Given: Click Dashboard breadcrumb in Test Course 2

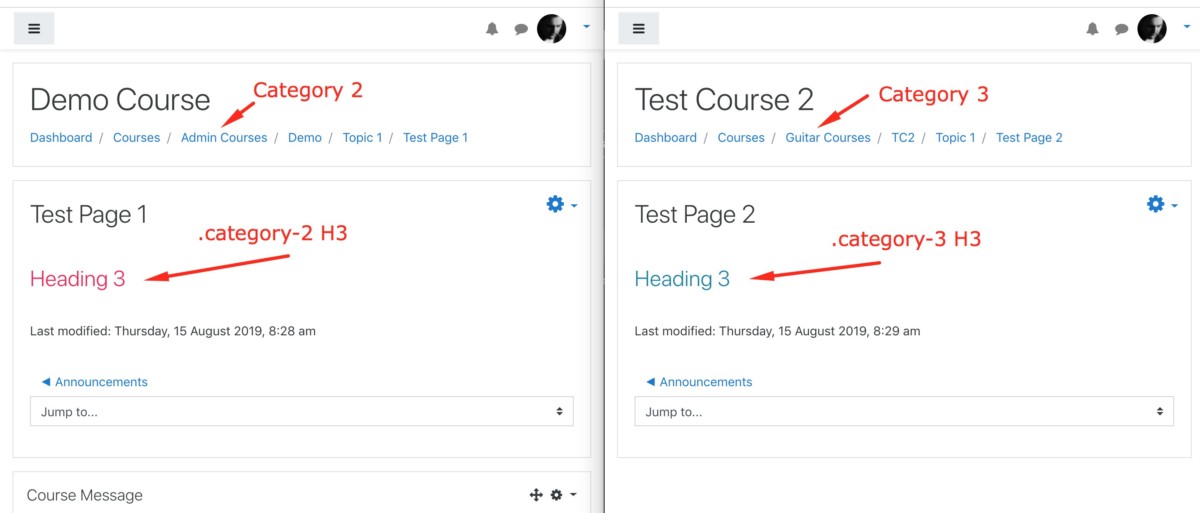Looking at the screenshot, I should tap(666, 138).
